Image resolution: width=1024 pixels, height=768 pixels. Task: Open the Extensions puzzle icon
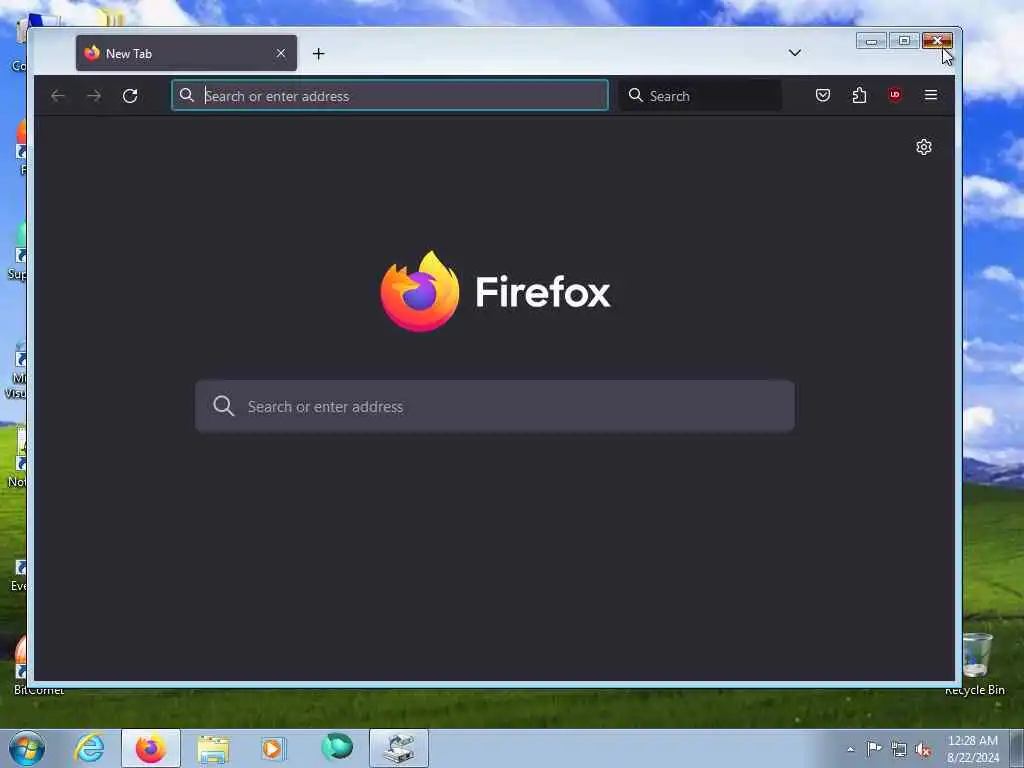[859, 95]
